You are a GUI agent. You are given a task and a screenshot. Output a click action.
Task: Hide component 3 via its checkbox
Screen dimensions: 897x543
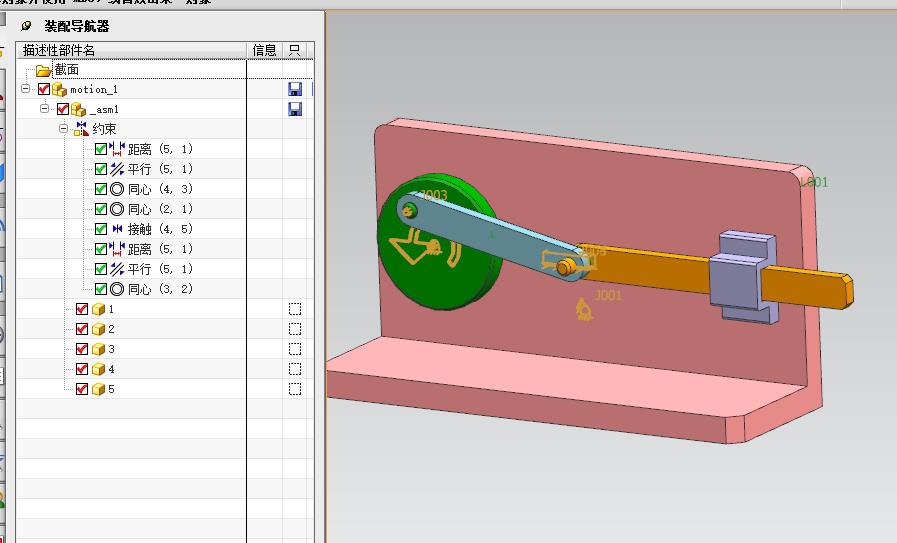tap(82, 349)
